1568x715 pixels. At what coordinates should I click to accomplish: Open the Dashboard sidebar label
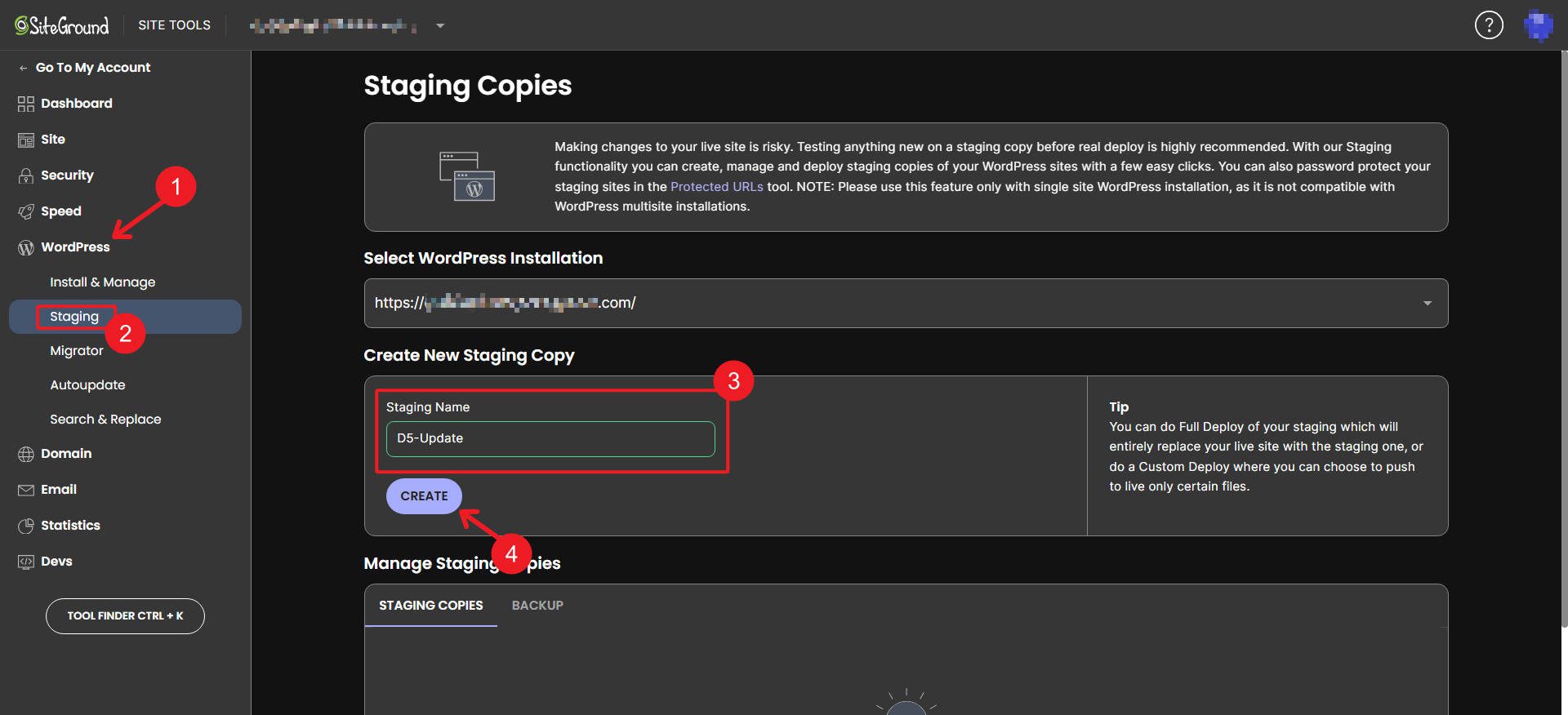click(x=77, y=103)
